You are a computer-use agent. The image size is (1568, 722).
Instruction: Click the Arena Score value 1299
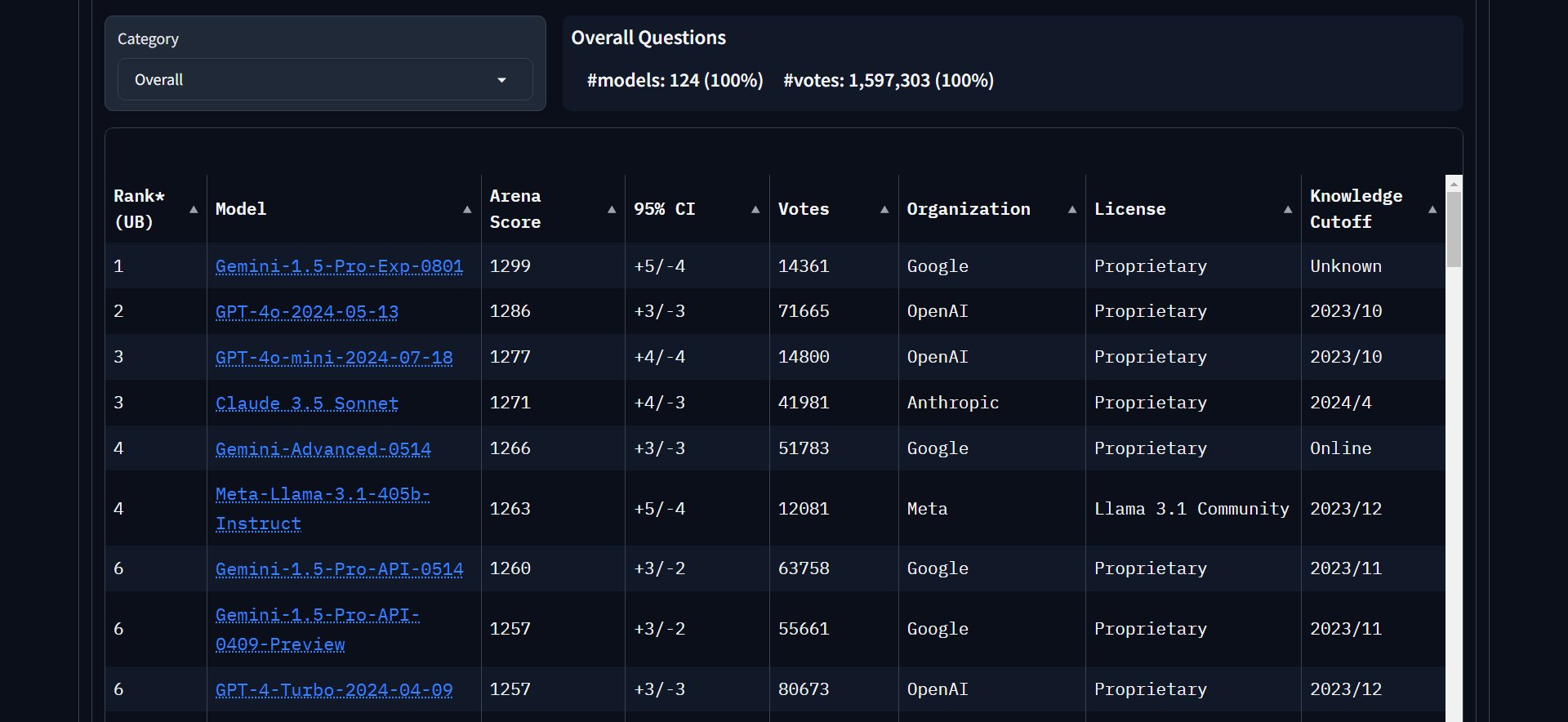click(510, 266)
